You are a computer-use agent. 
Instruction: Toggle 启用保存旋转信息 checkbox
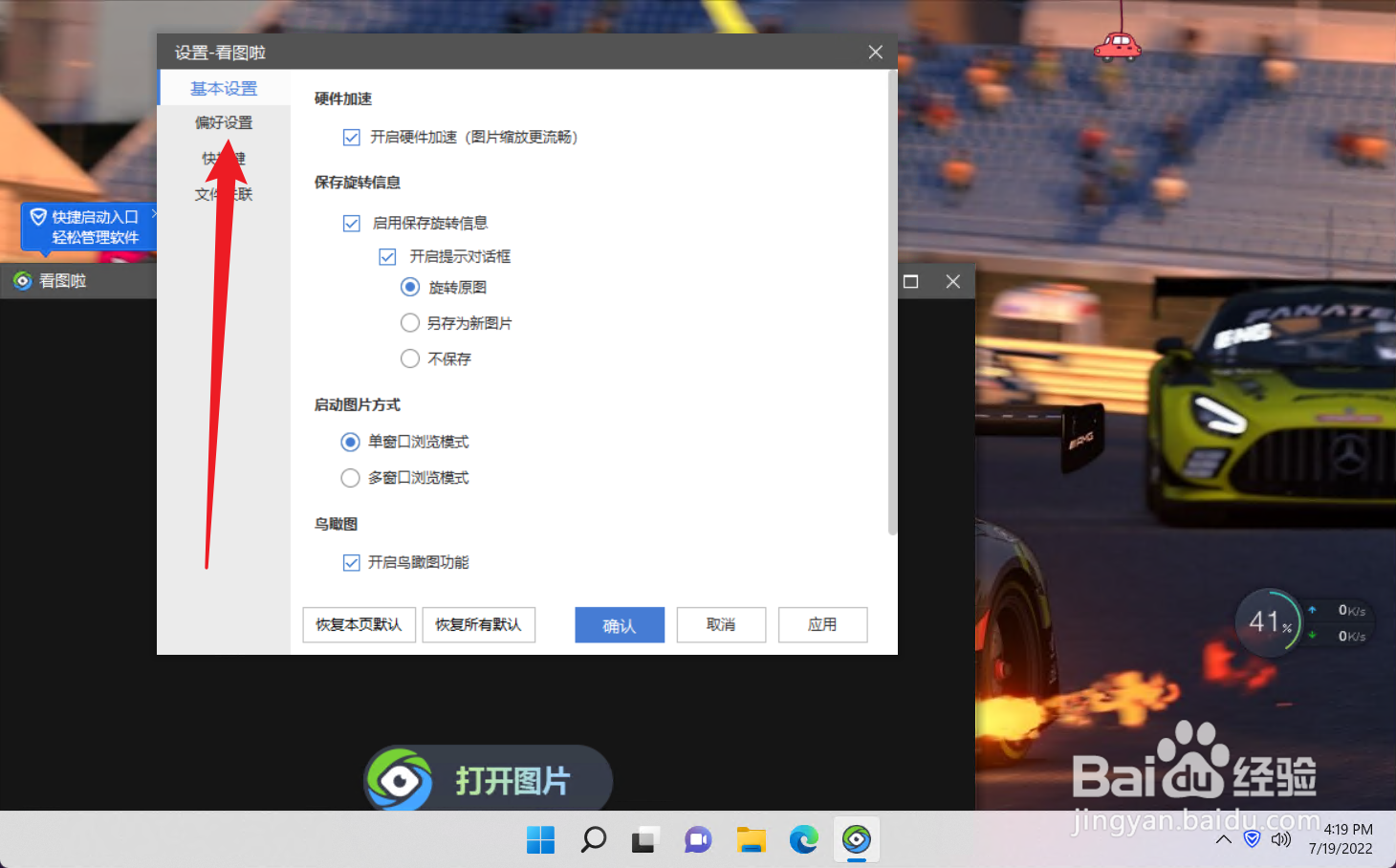coord(352,223)
